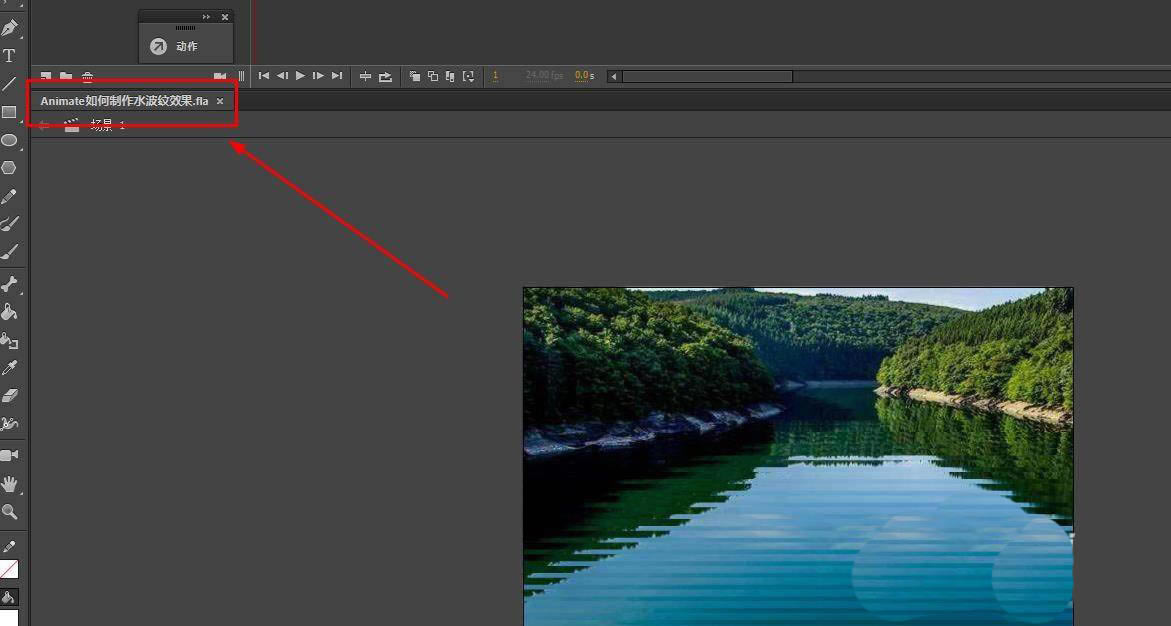
Task: Select the Text tool
Action: click(9, 56)
